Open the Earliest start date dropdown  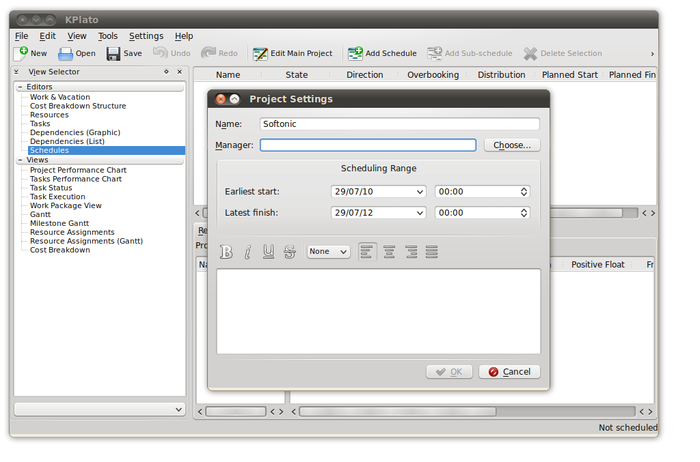click(x=420, y=192)
